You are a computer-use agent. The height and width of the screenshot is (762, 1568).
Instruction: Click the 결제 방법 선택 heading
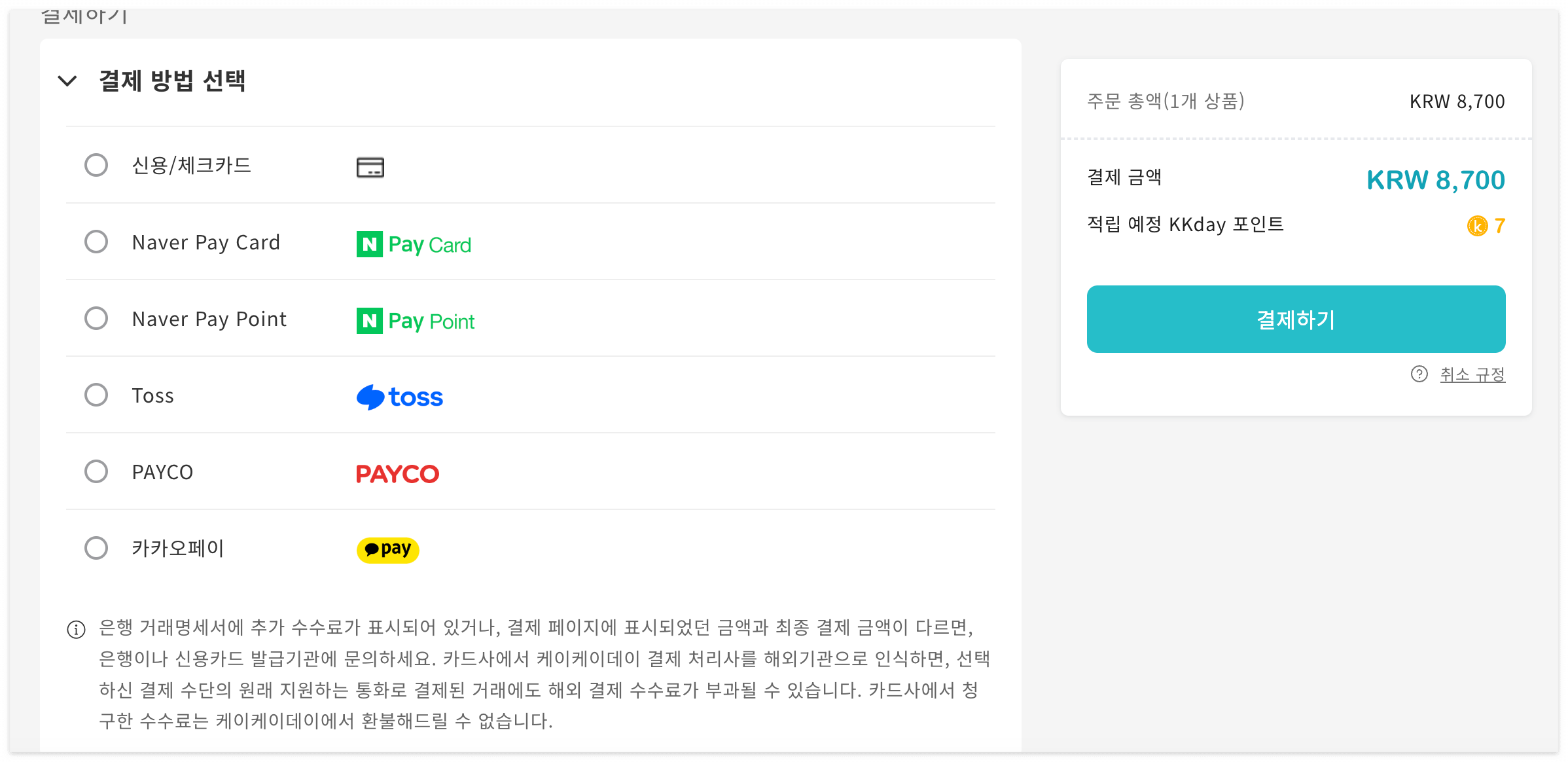click(x=173, y=81)
